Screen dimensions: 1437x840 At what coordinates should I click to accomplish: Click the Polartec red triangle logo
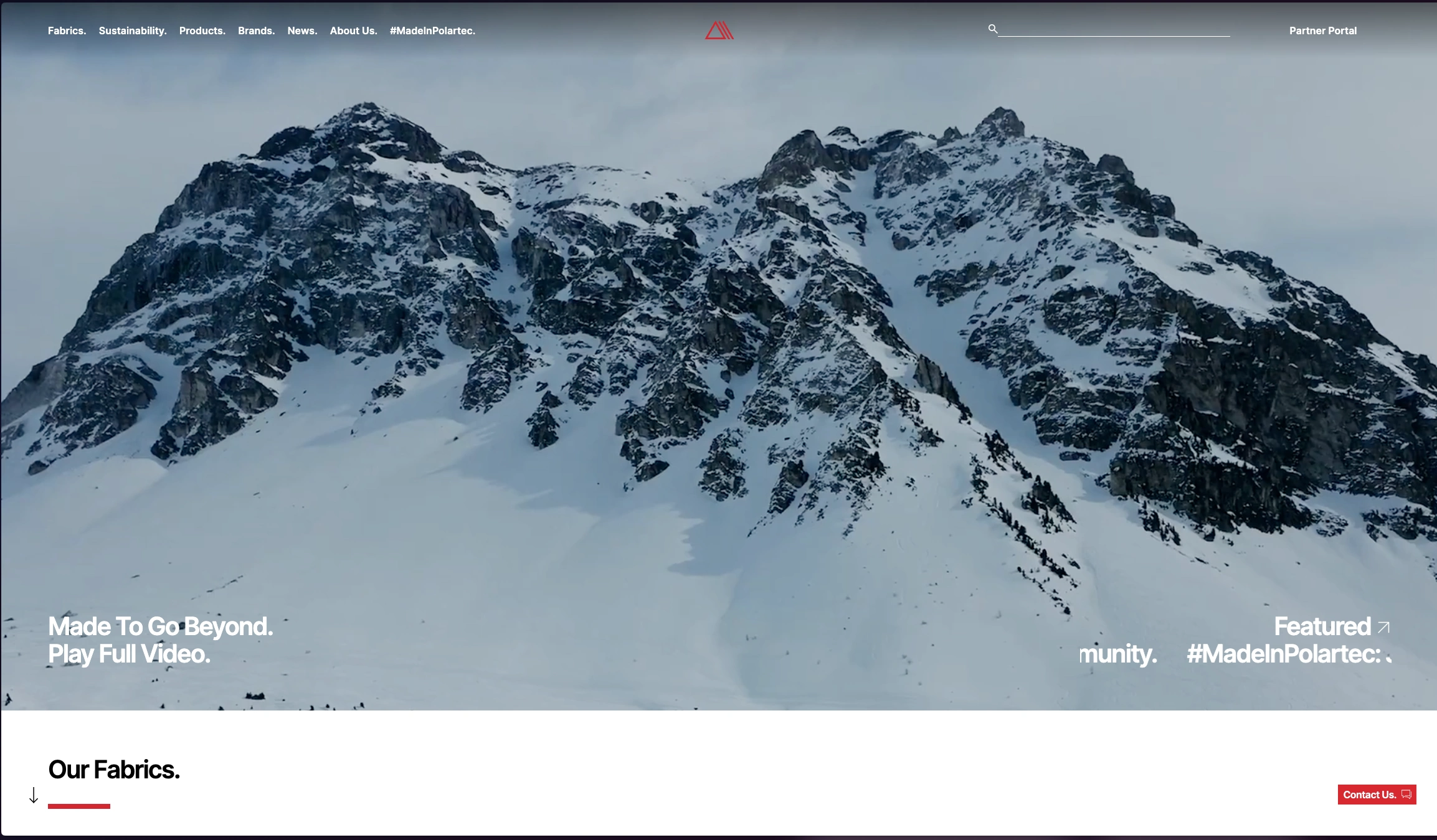(719, 31)
